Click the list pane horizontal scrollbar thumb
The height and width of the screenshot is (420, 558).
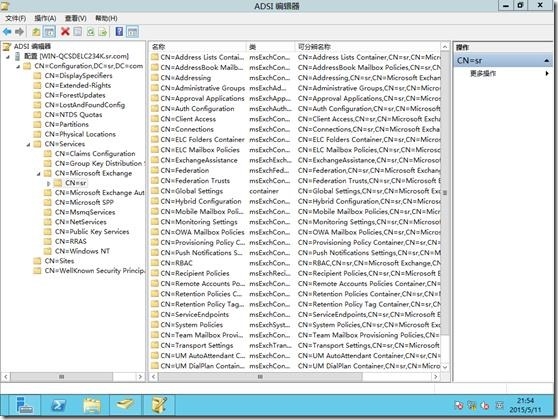tap(260, 377)
